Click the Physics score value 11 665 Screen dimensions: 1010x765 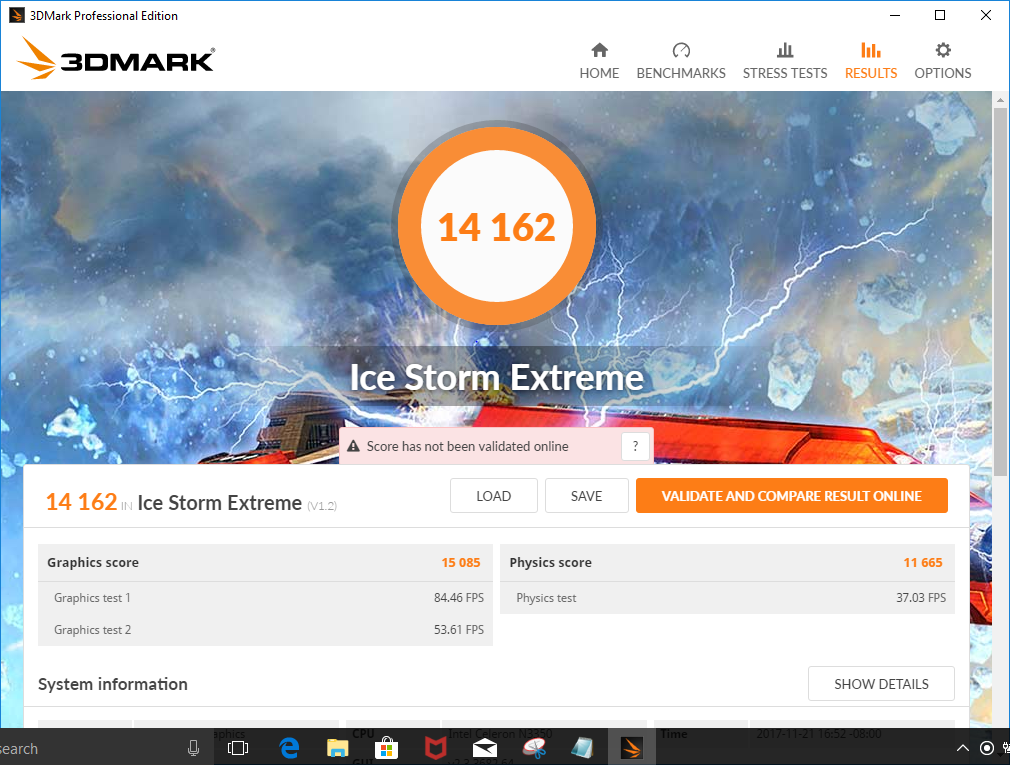click(x=922, y=562)
